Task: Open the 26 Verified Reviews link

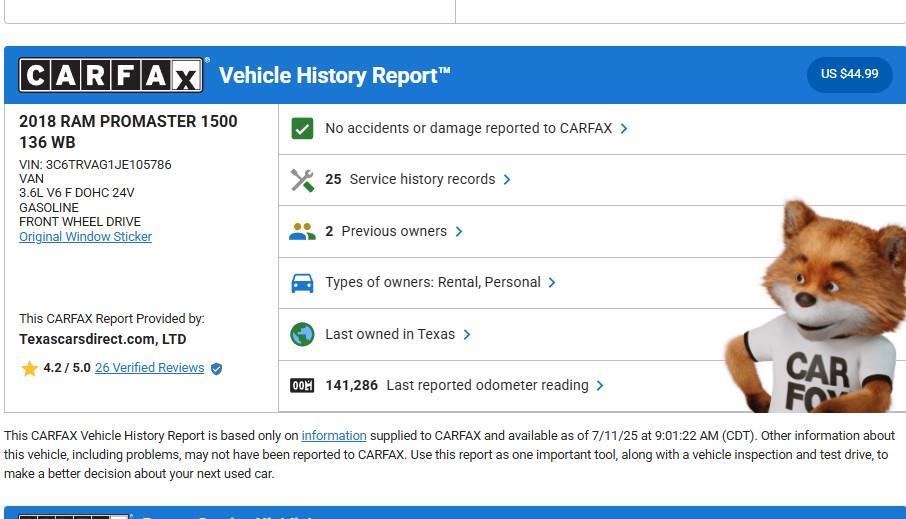Action: coord(149,368)
